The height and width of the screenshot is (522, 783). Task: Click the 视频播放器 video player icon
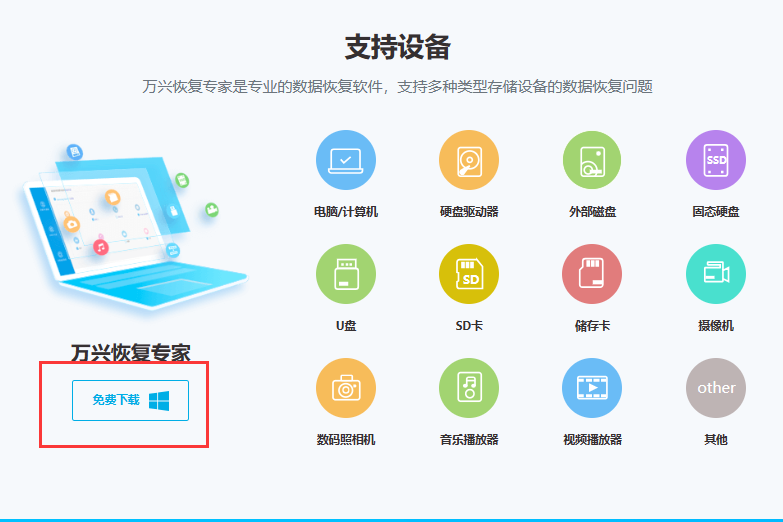592,388
